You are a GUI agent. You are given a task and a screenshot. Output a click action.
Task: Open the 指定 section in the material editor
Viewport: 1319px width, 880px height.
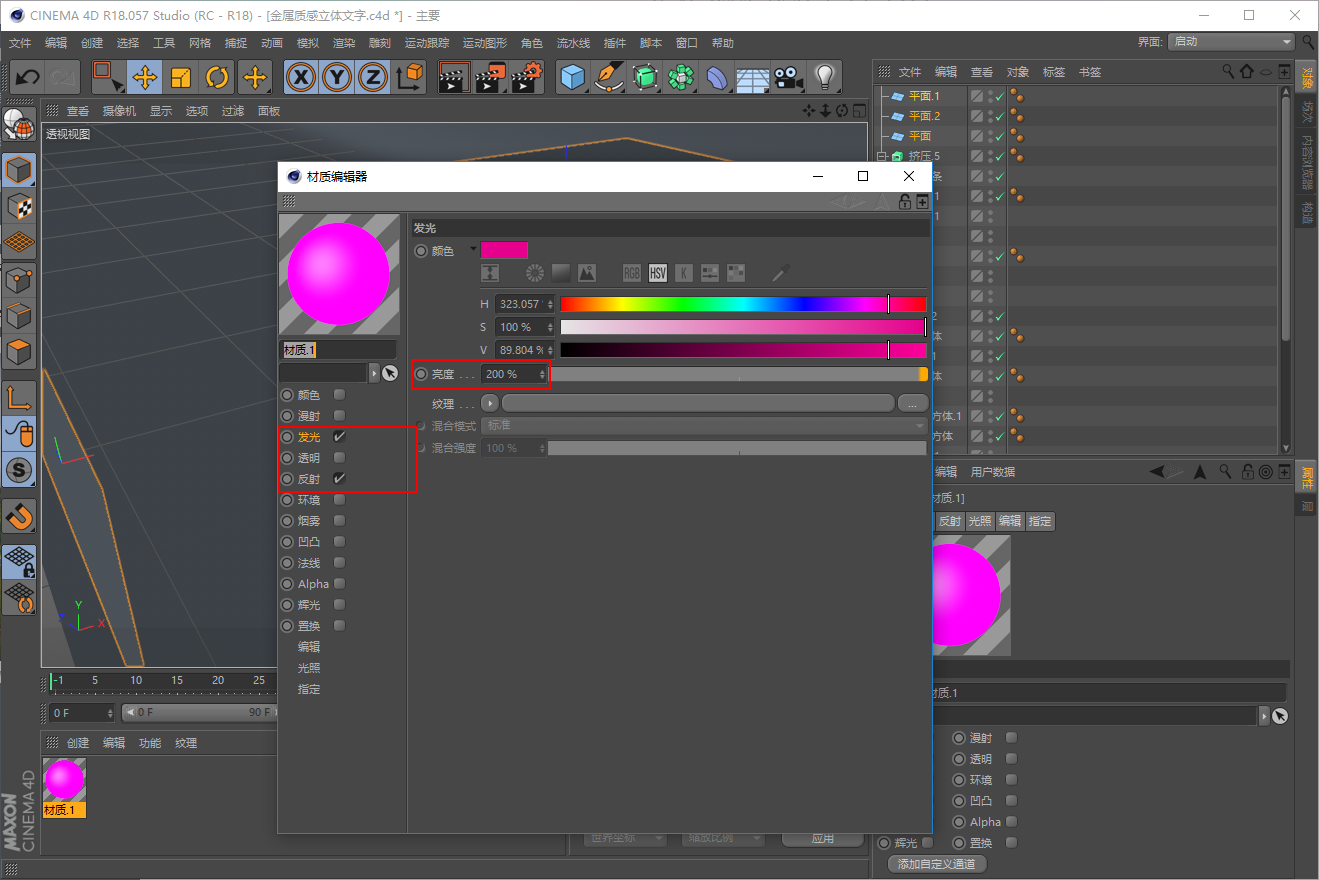pyautogui.click(x=309, y=689)
